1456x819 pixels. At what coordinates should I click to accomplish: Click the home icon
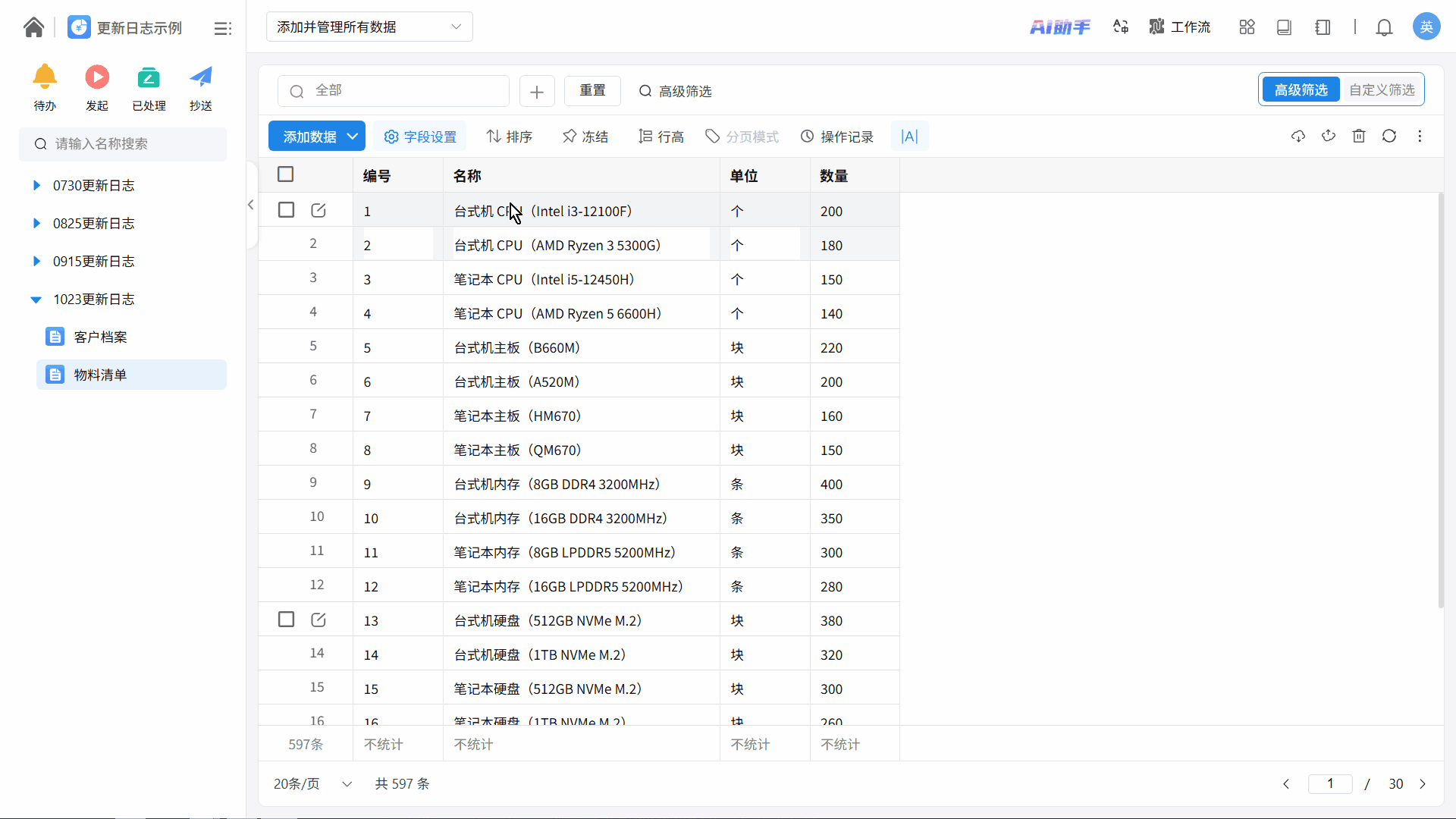(33, 27)
